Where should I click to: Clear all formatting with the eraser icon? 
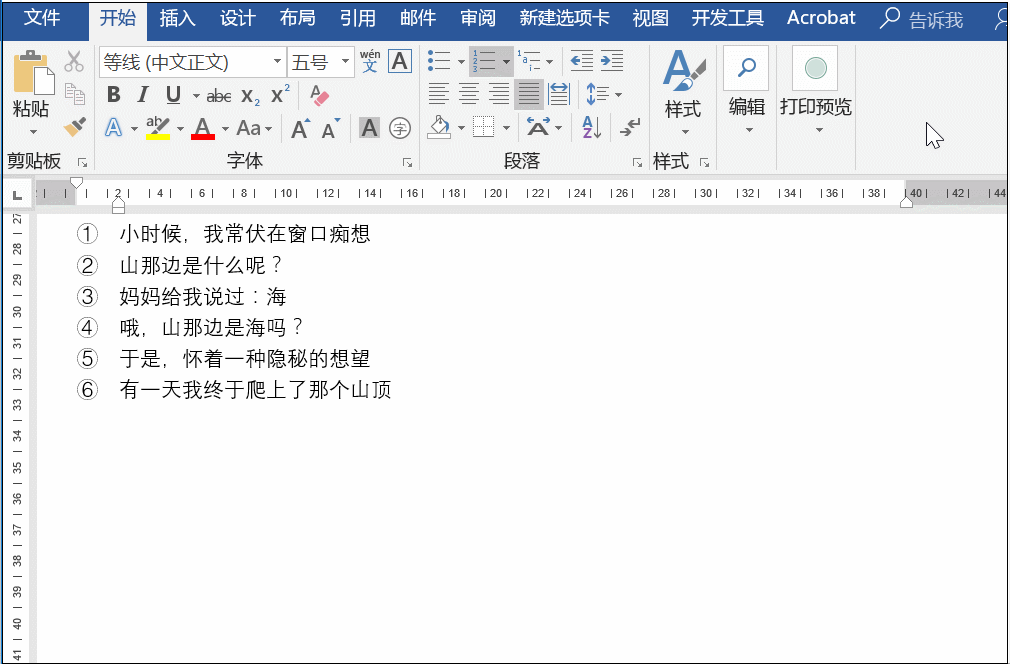point(319,95)
